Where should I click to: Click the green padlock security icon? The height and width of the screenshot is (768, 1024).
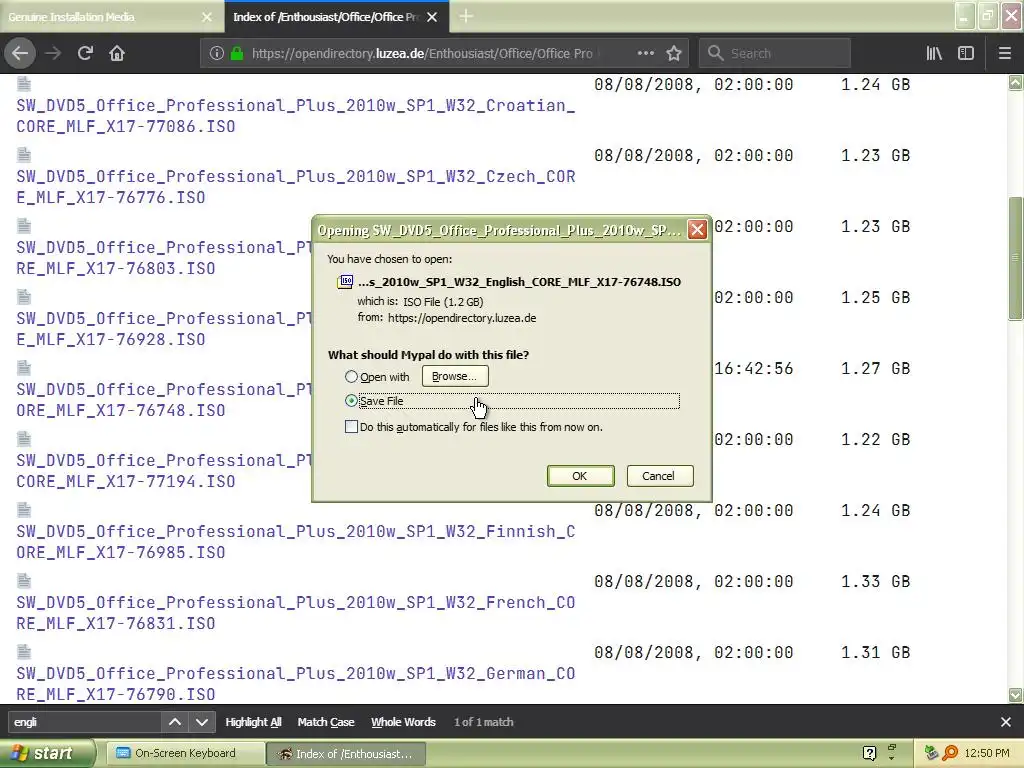click(237, 54)
